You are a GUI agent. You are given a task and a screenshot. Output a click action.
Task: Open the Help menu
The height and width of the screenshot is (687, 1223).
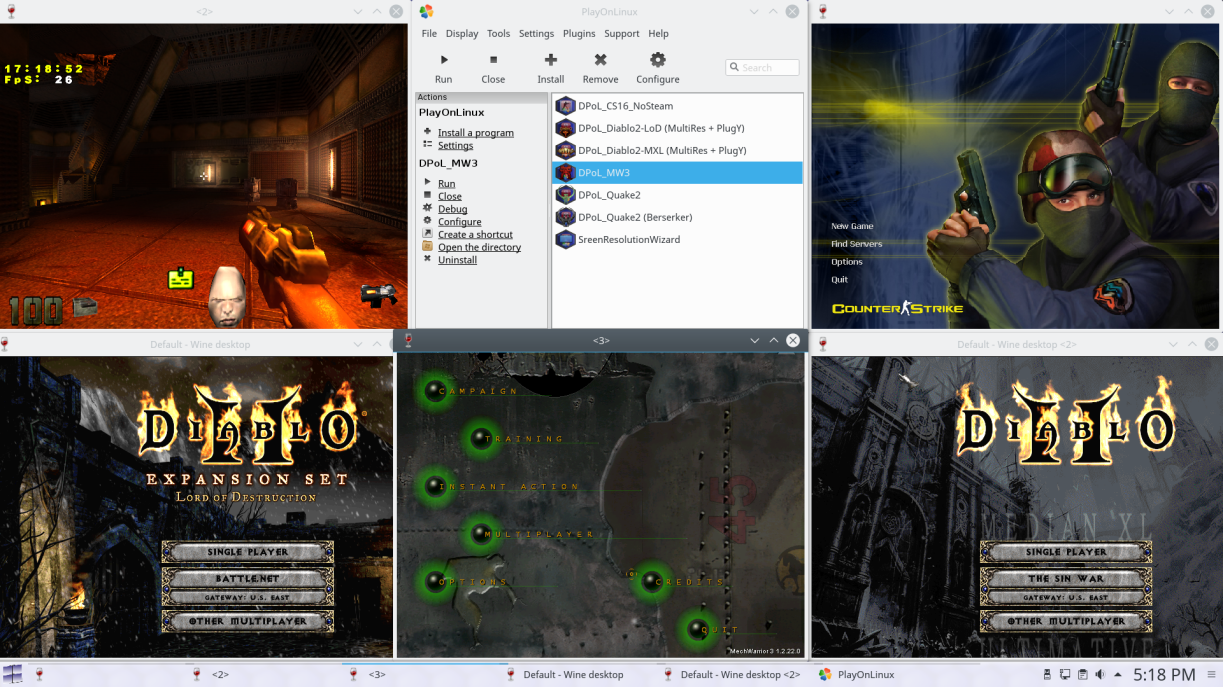pos(658,33)
